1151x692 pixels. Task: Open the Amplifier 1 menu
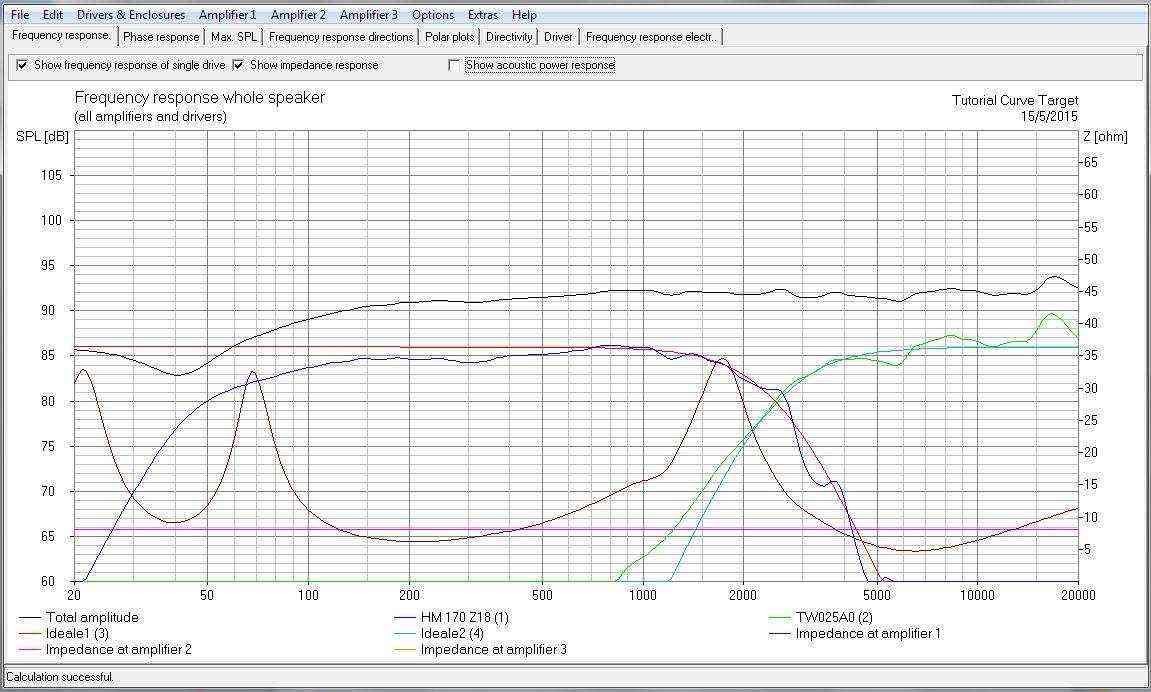coord(228,15)
